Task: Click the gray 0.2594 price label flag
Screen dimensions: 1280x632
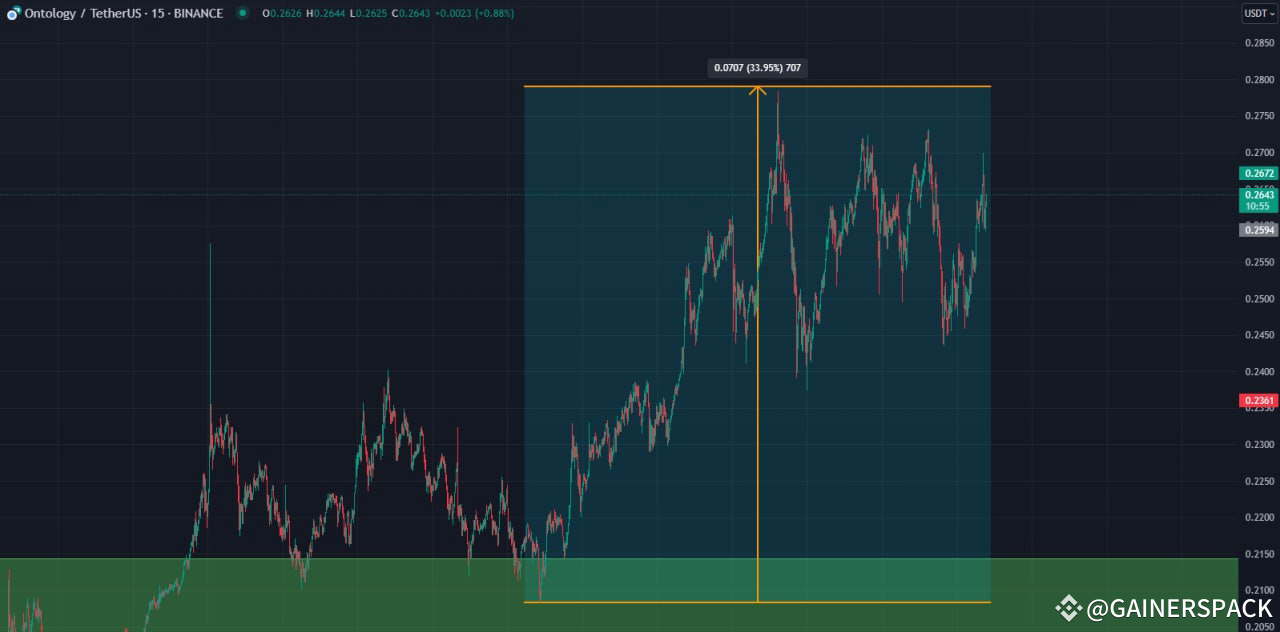Action: point(1257,230)
